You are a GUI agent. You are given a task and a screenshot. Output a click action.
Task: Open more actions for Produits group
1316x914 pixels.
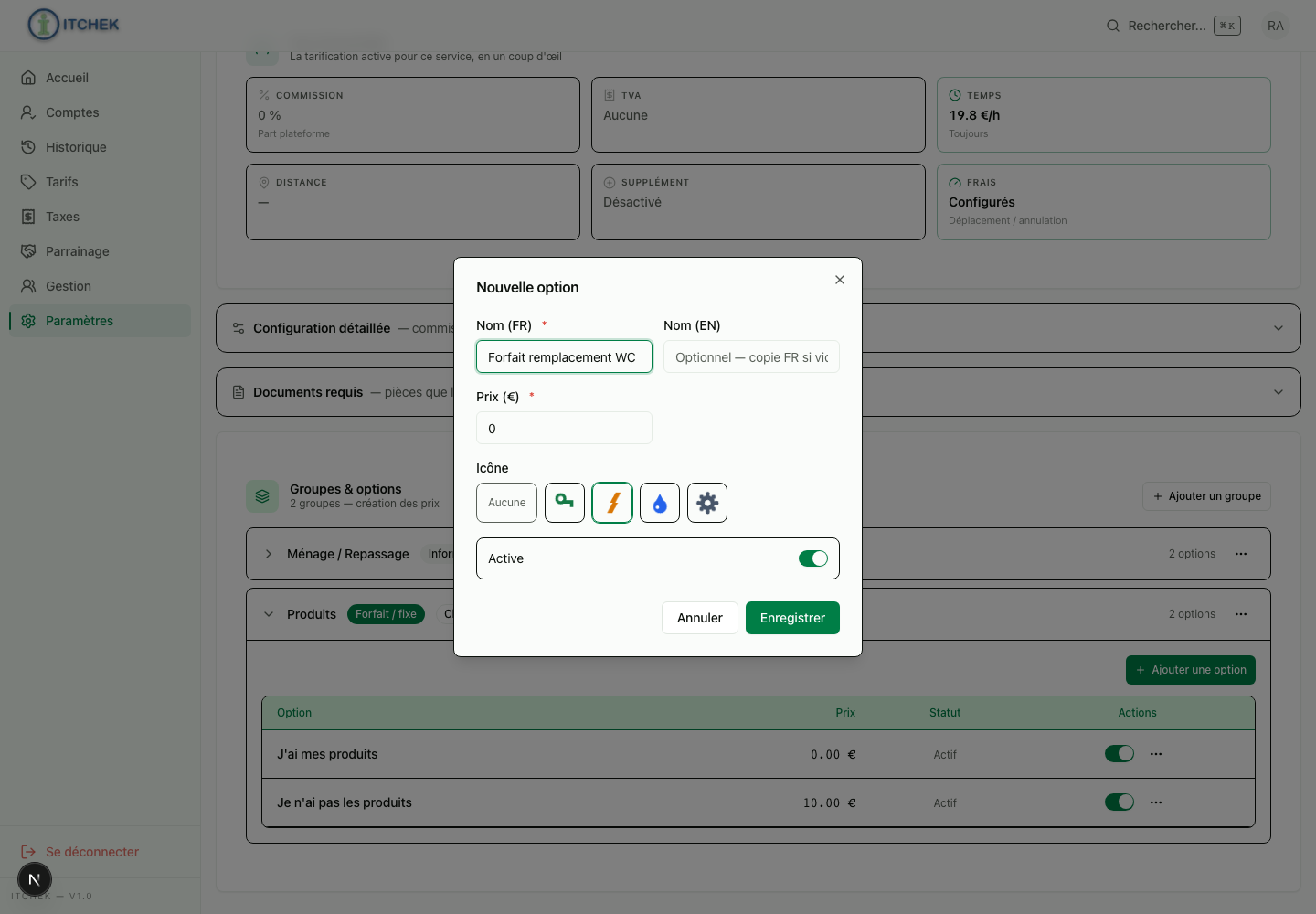point(1241,614)
